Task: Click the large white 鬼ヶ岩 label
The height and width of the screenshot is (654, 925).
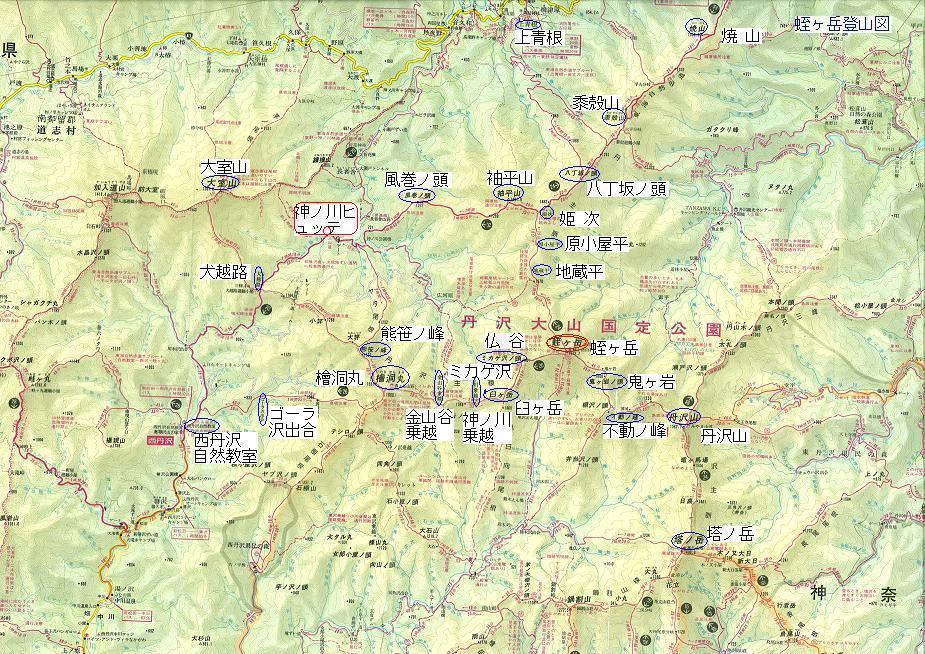Action: pyautogui.click(x=651, y=382)
